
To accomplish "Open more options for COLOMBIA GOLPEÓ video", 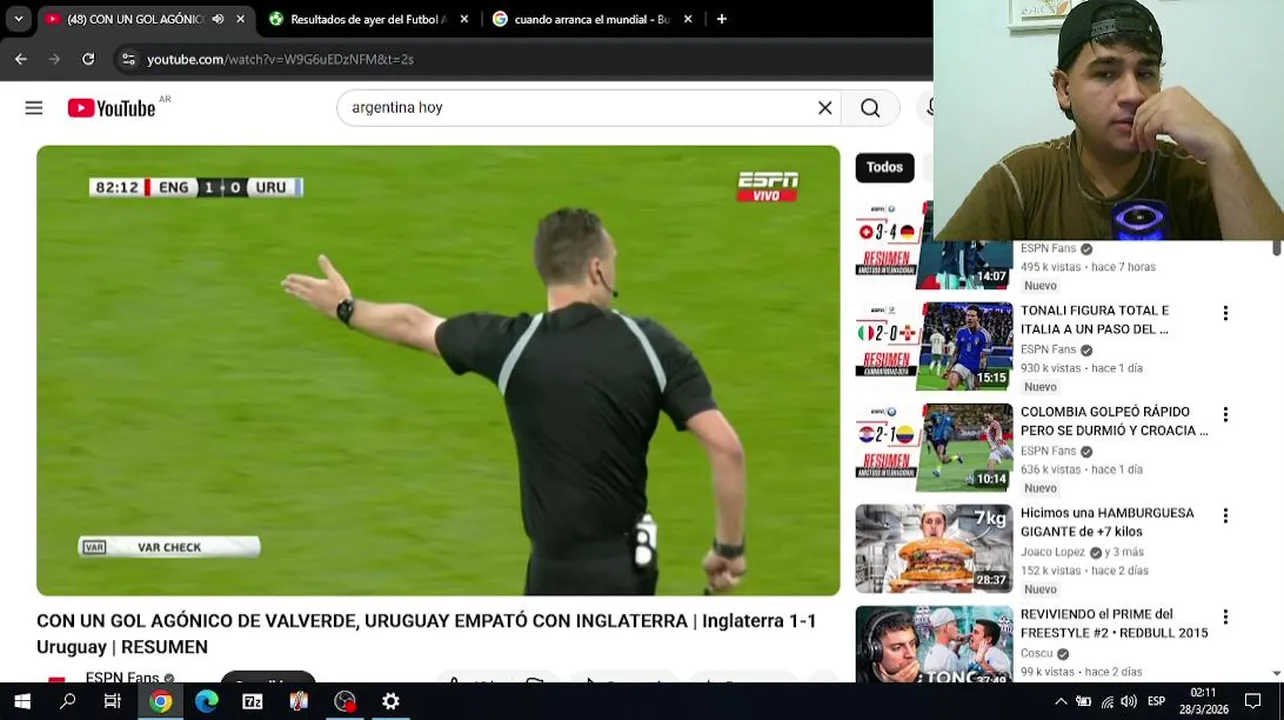I will click(x=1225, y=415).
